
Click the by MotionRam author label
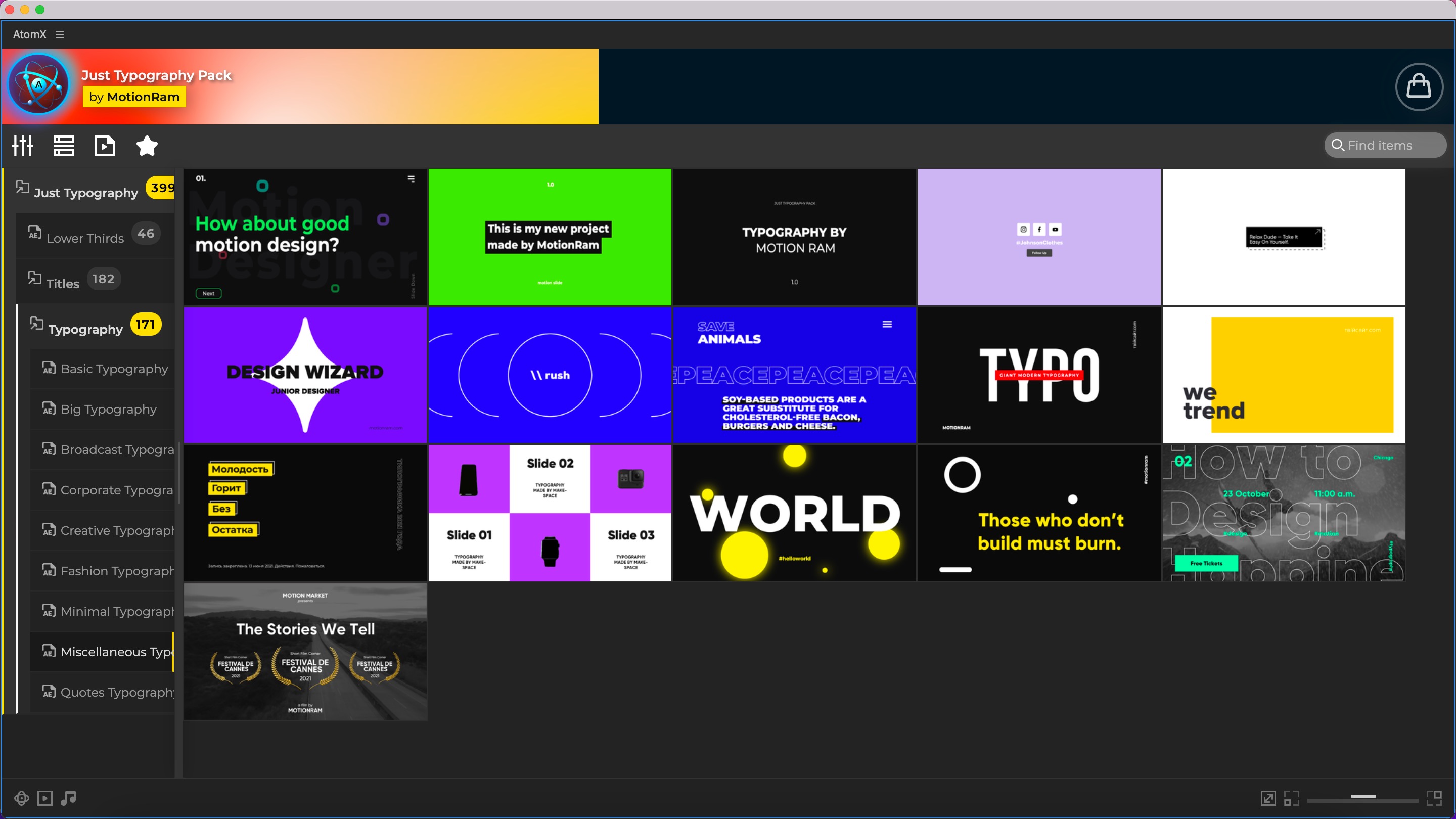point(134,97)
